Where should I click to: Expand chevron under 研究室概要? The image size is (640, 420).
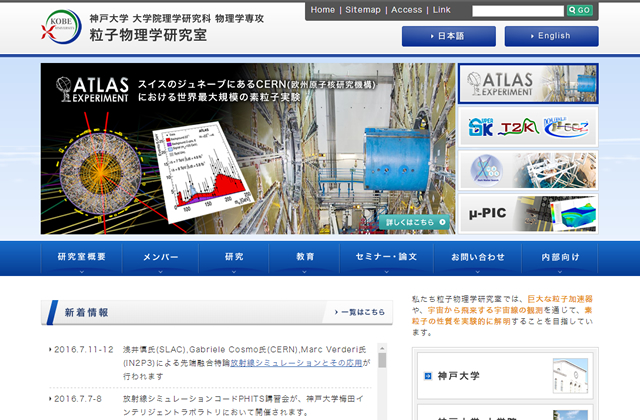[82, 272]
